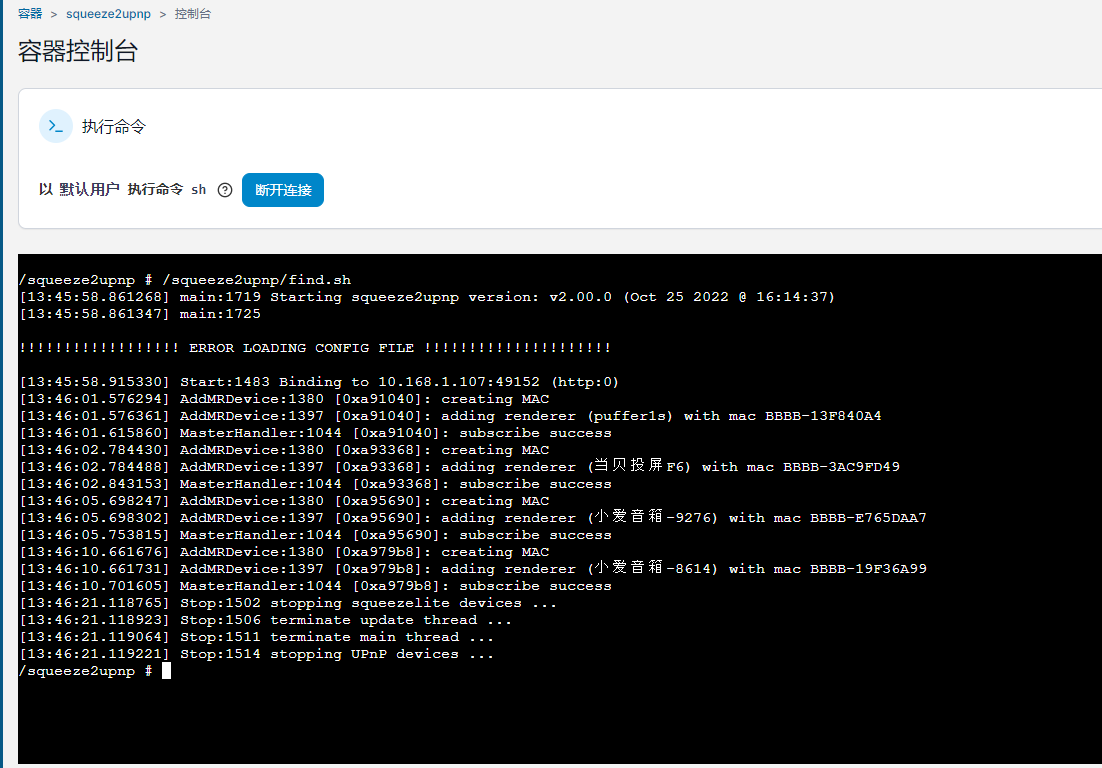
Task: Click the 执行命令 section title
Action: [114, 126]
